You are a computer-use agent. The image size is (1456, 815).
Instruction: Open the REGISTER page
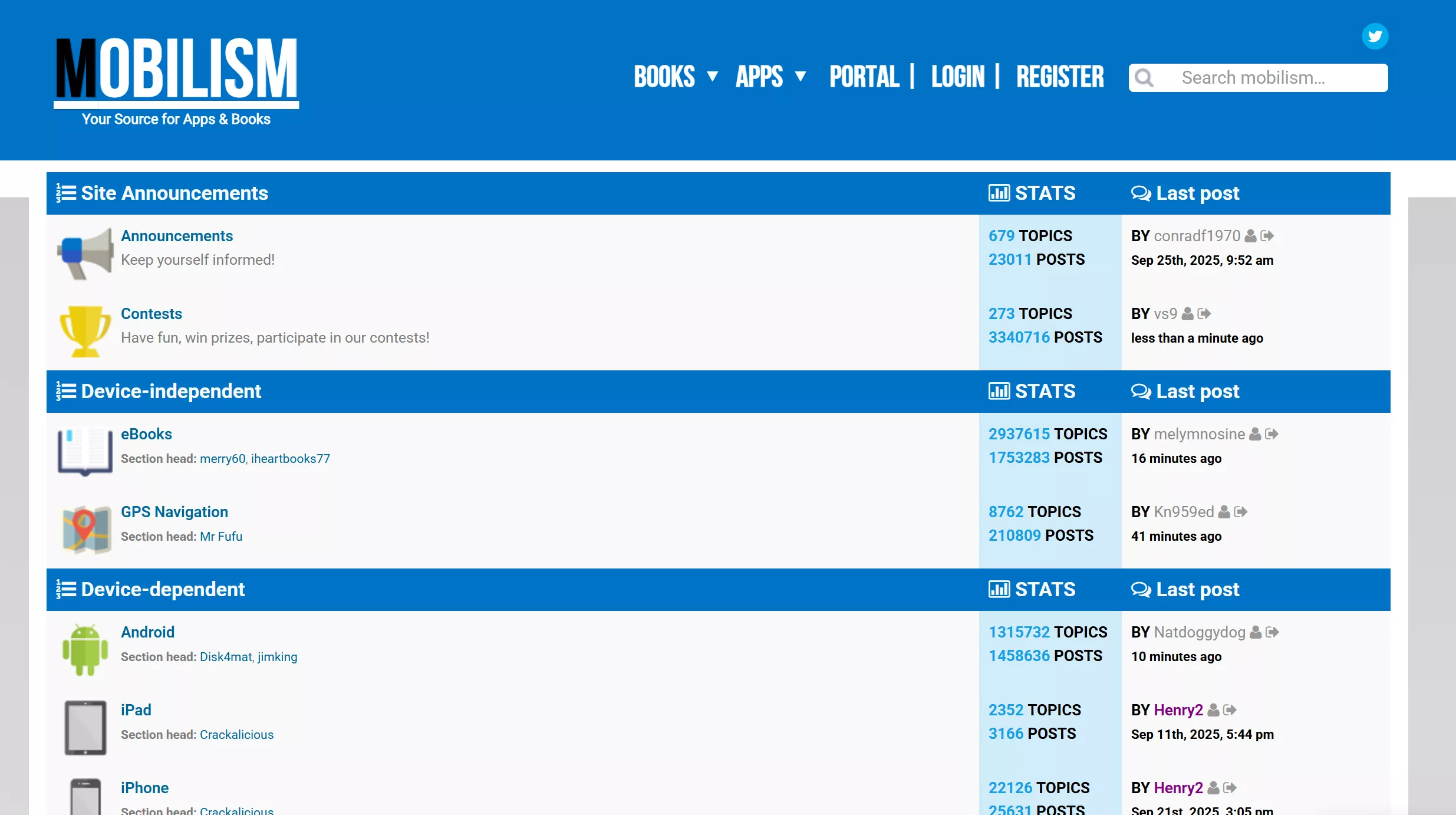click(1060, 77)
